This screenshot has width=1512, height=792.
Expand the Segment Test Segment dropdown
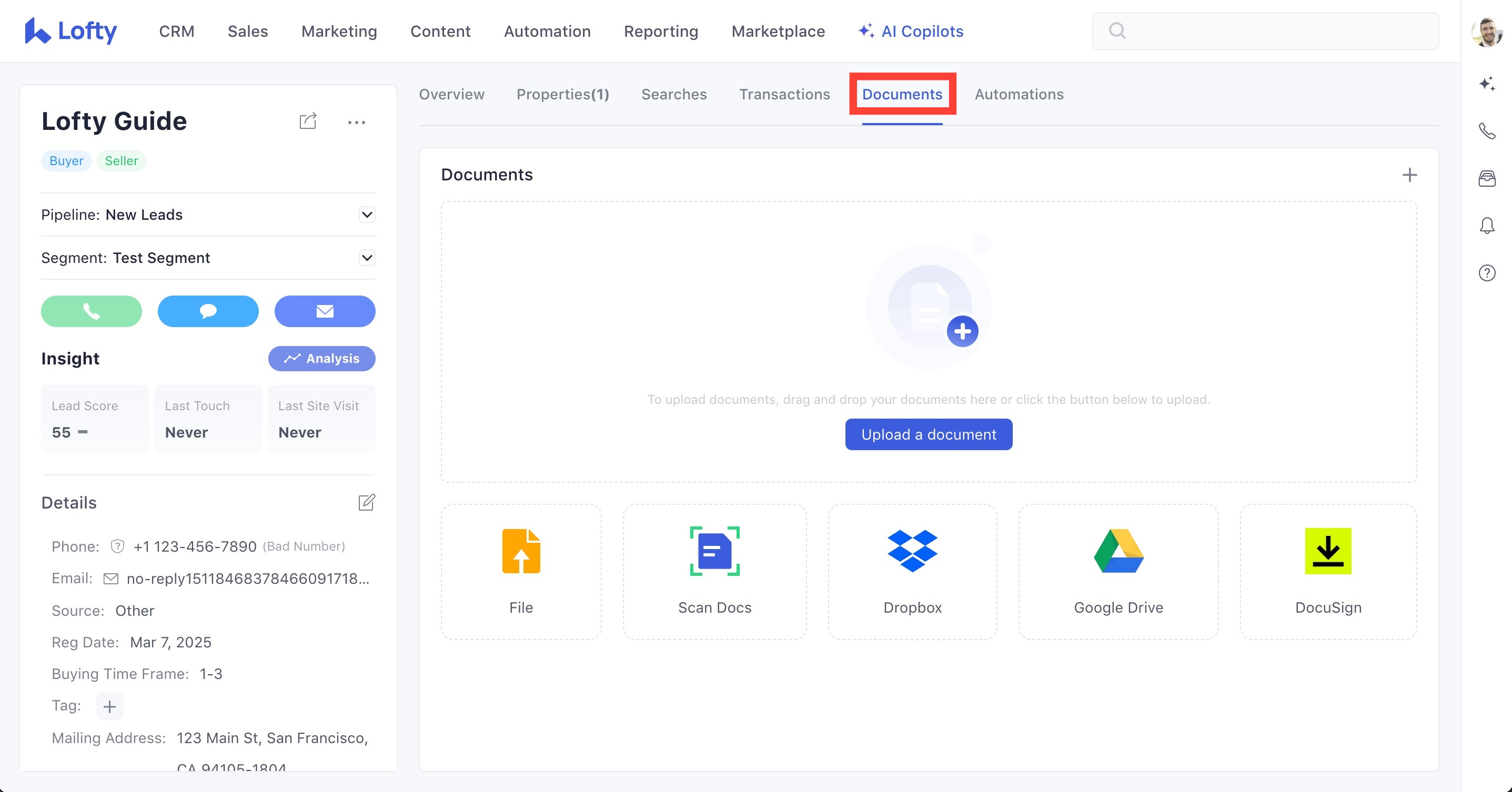click(367, 258)
